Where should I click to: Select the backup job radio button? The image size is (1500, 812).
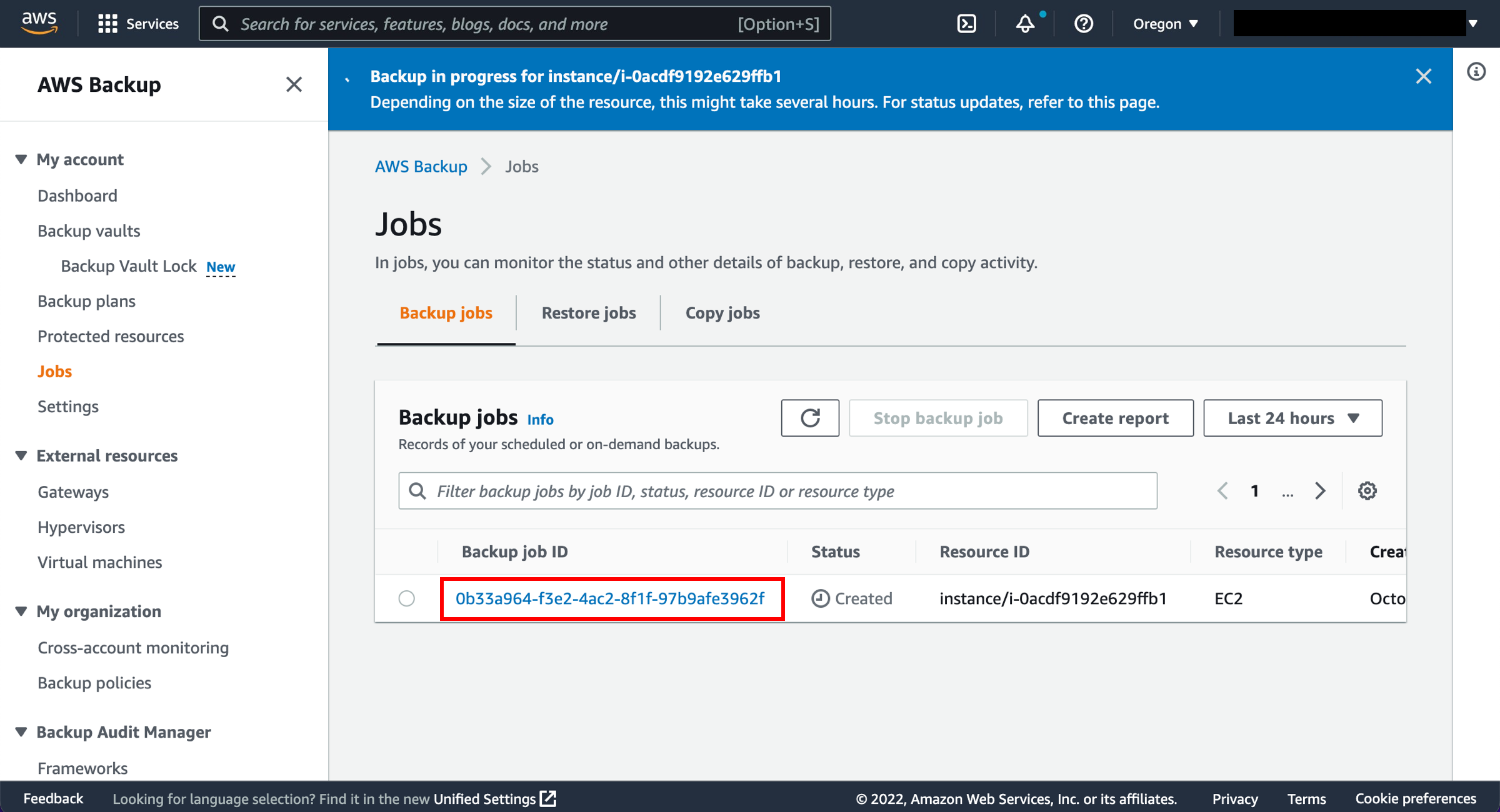pos(407,598)
